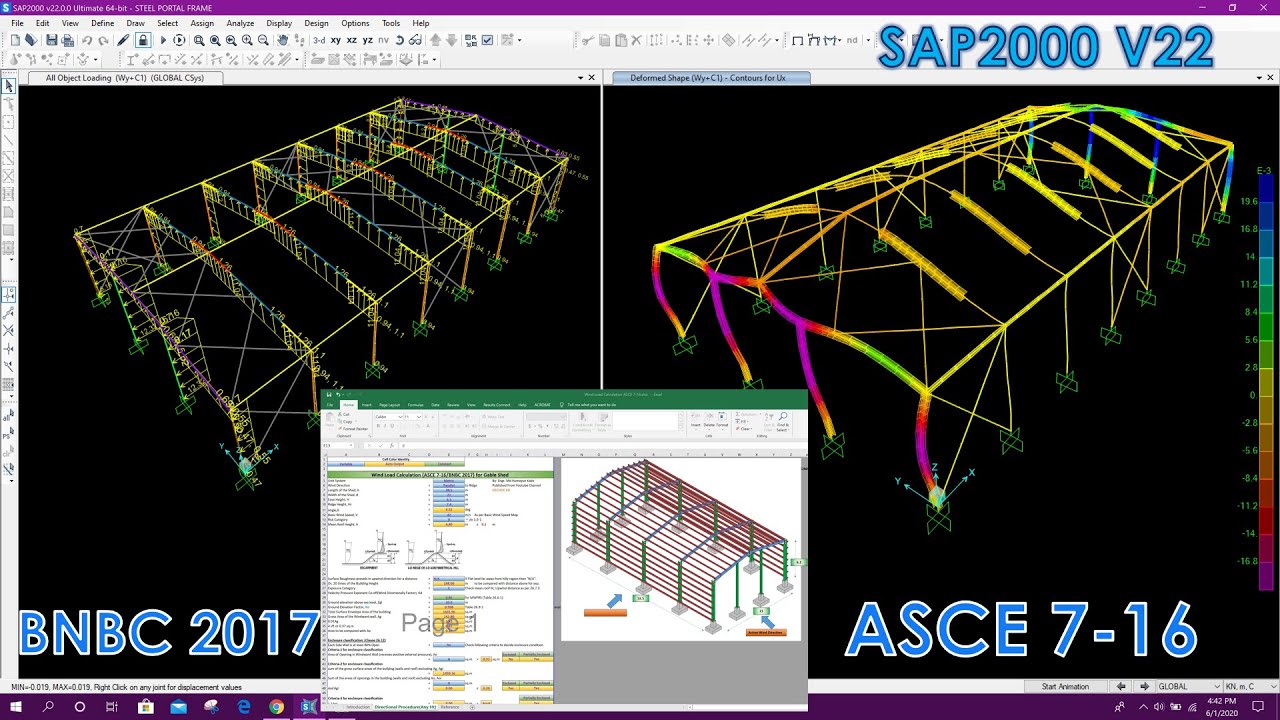Click the taskbar Search icon
Image resolution: width=1280 pixels, height=720 pixels.
(48, 707)
